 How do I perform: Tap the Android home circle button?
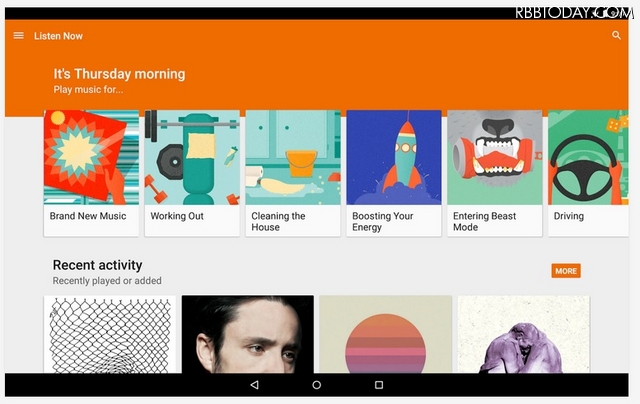[x=317, y=384]
